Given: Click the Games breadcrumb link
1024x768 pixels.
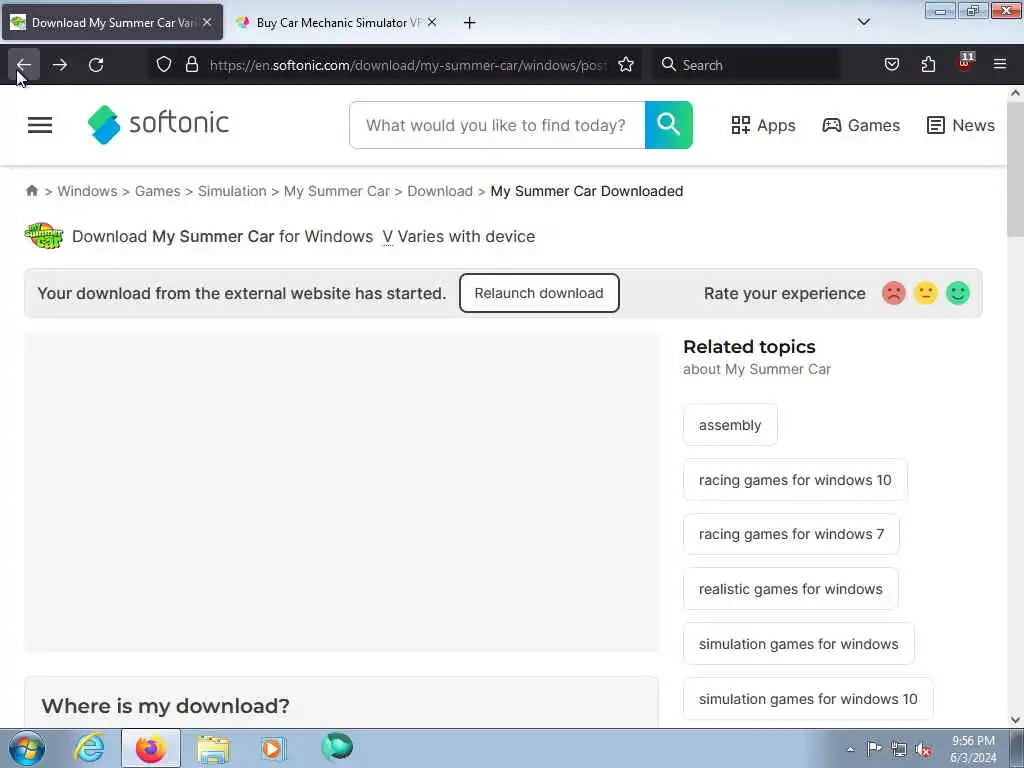Looking at the screenshot, I should pos(157,191).
